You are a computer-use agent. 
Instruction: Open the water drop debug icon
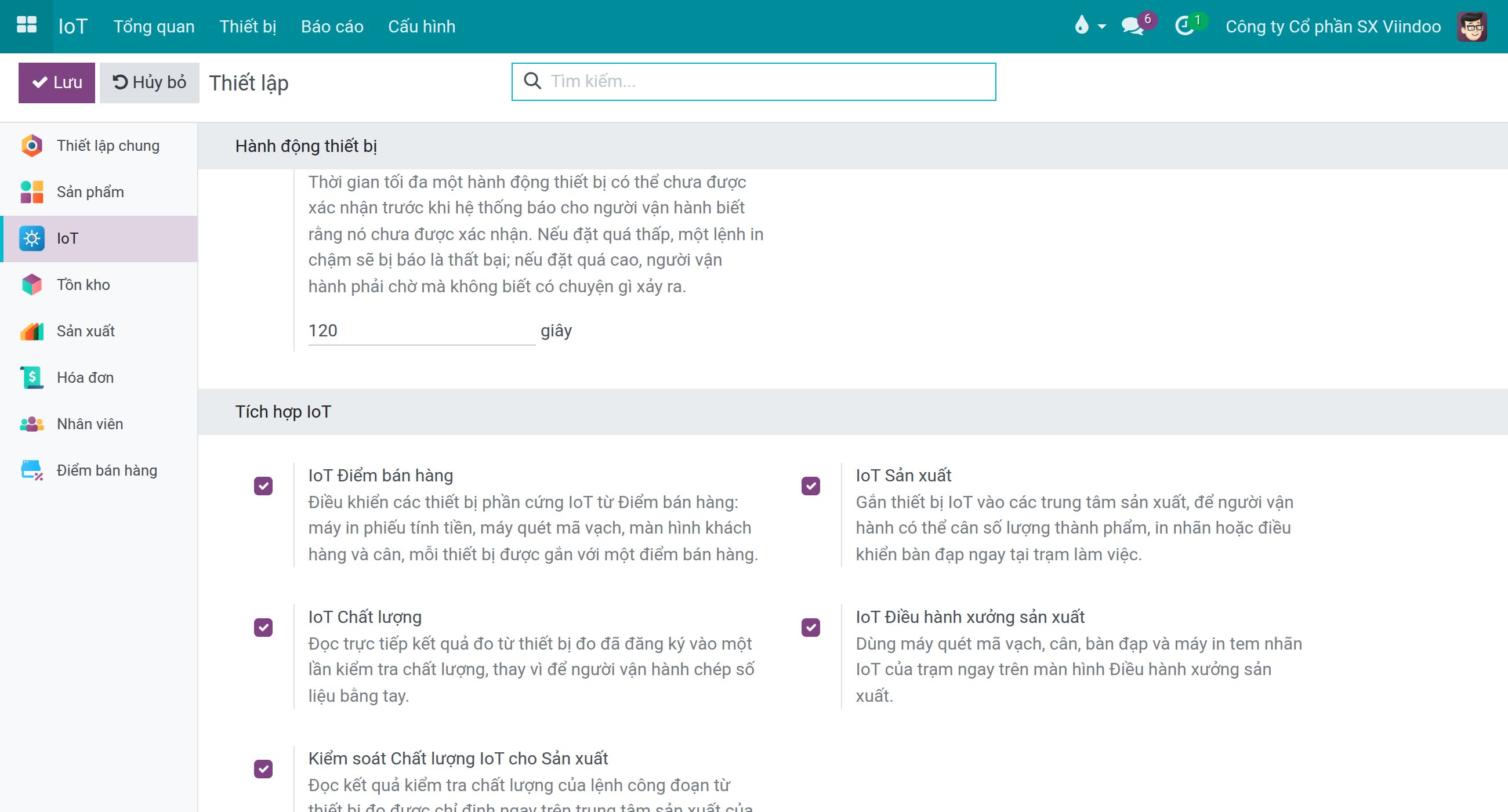[x=1081, y=25]
